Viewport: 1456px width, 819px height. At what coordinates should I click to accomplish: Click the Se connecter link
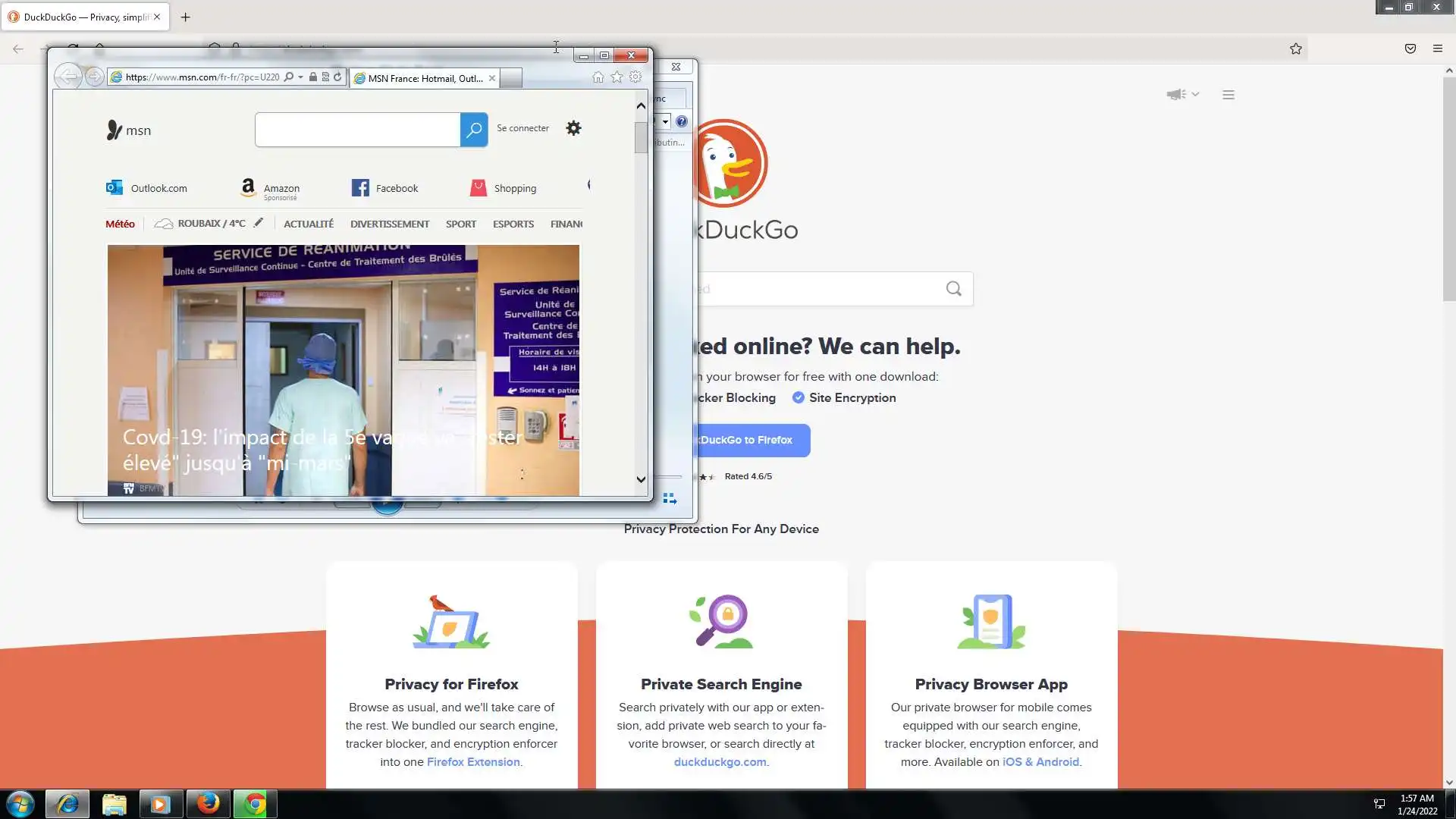[x=522, y=128]
